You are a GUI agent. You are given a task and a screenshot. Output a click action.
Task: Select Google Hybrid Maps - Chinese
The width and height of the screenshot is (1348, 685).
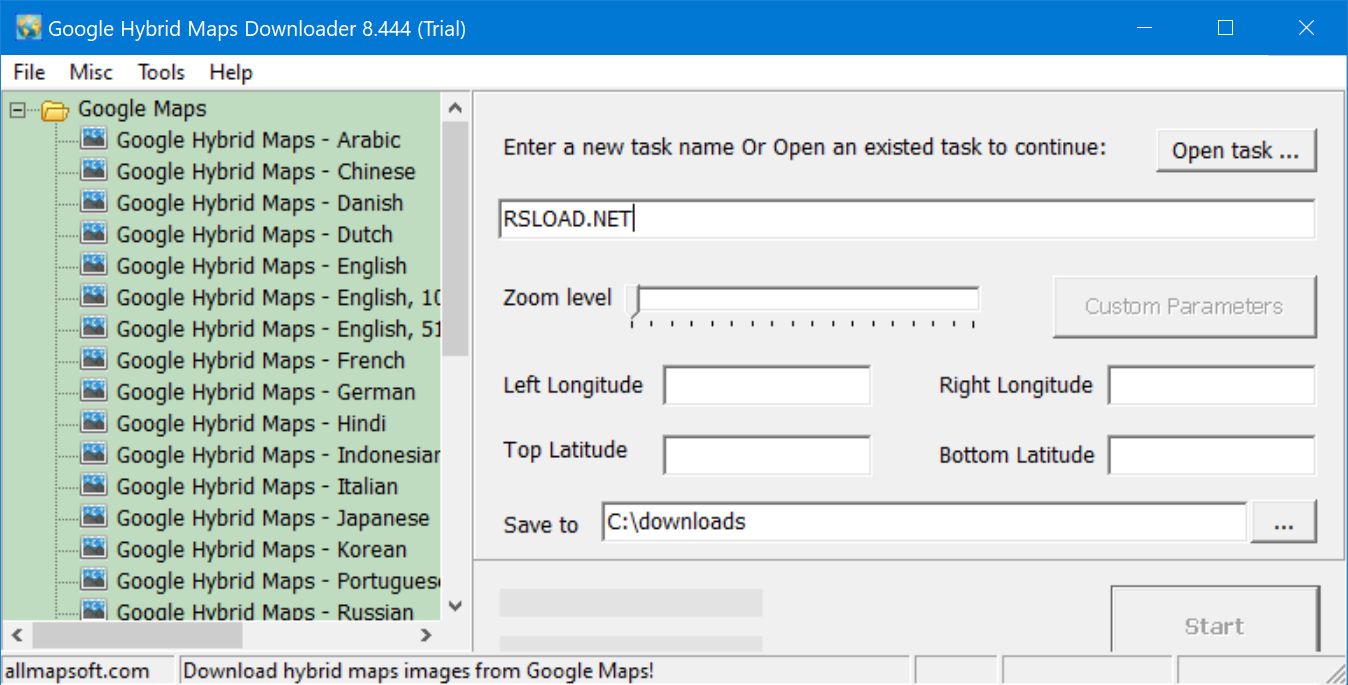click(x=265, y=171)
